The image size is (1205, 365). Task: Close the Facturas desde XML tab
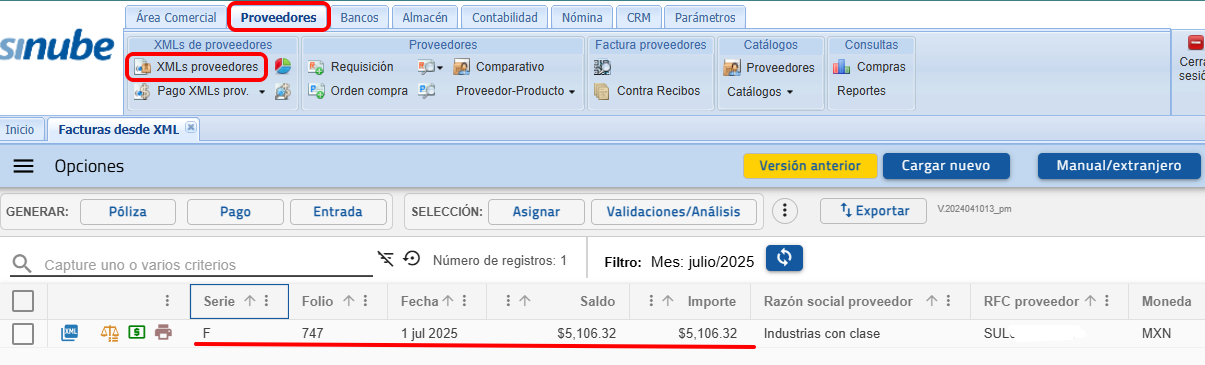[191, 127]
